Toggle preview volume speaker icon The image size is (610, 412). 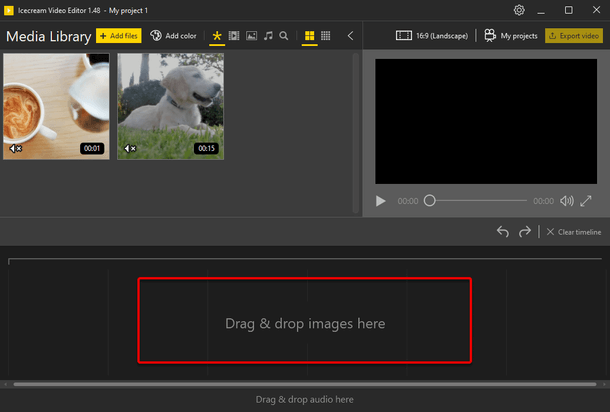[566, 201]
